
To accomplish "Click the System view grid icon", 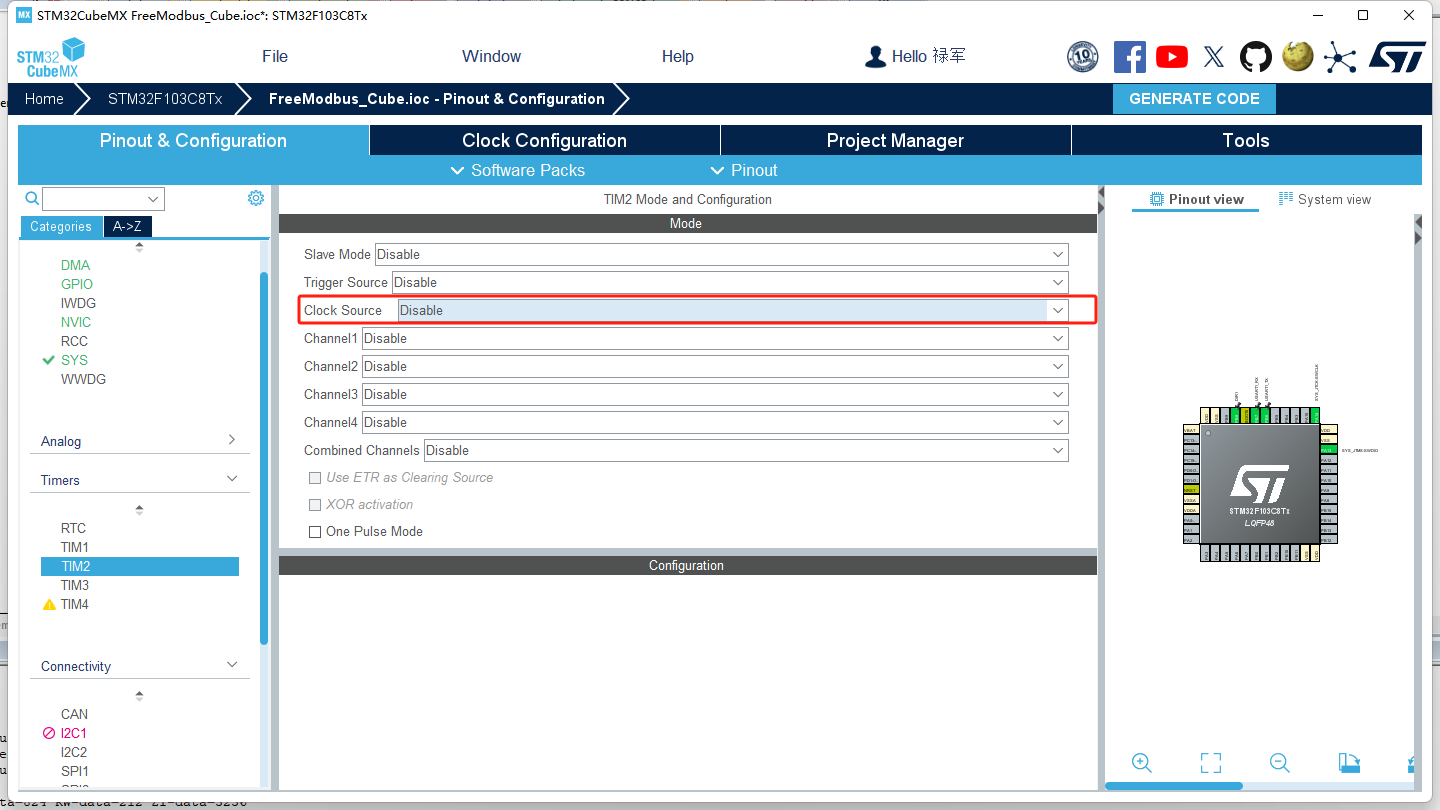I will (x=1286, y=199).
